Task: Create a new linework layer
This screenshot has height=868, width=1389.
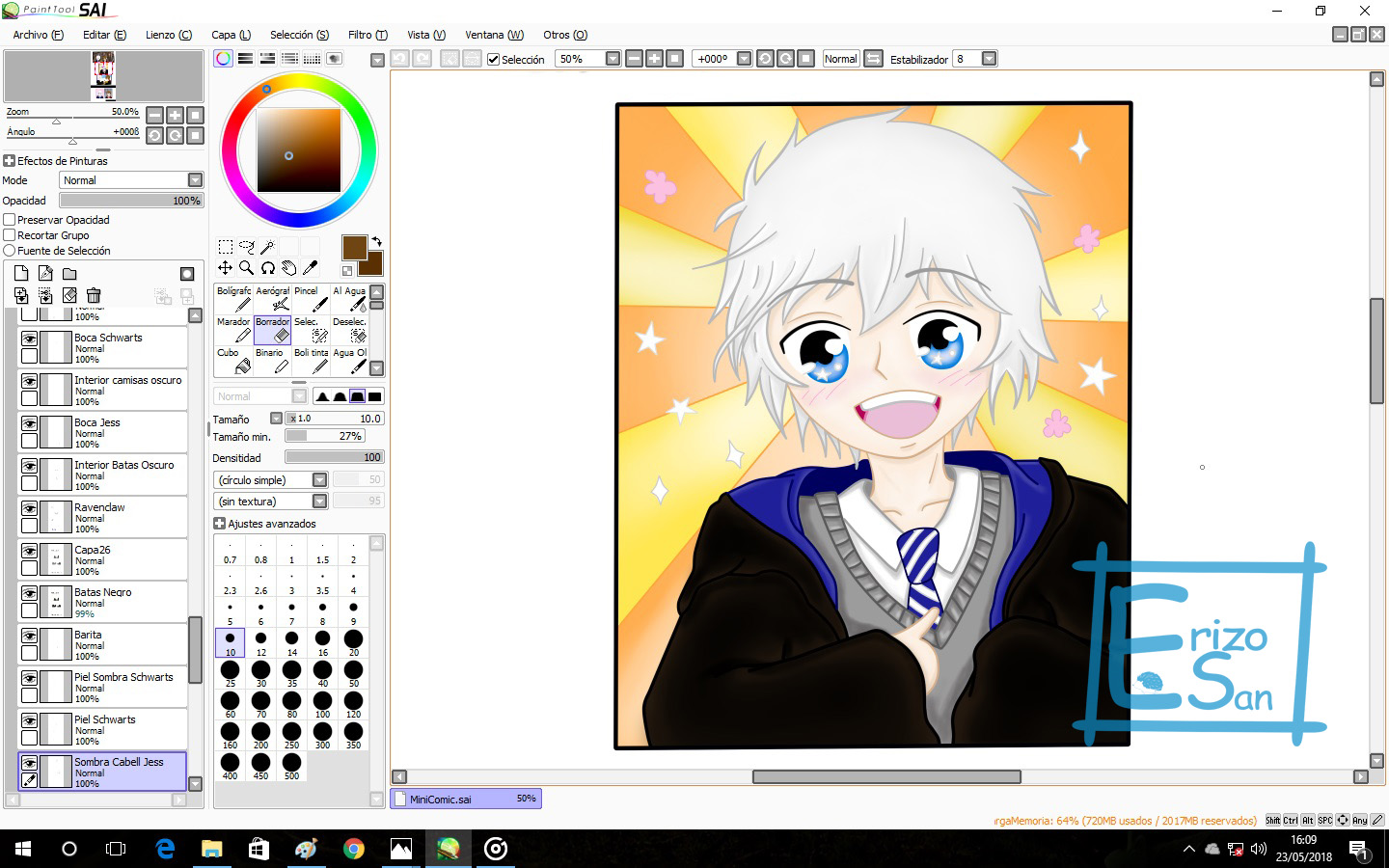Action: click(x=45, y=274)
